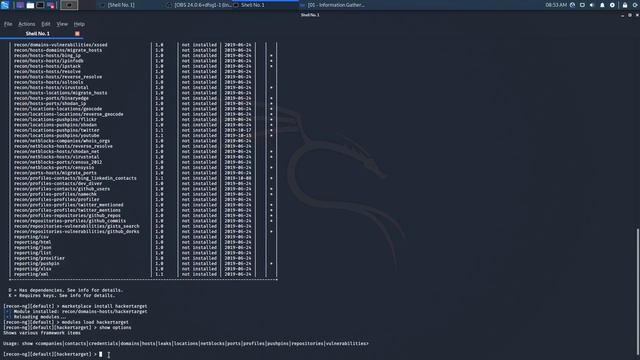This screenshot has width=640, height=360.
Task: Click the panel launcher icon with red badge
Action: point(51,5)
